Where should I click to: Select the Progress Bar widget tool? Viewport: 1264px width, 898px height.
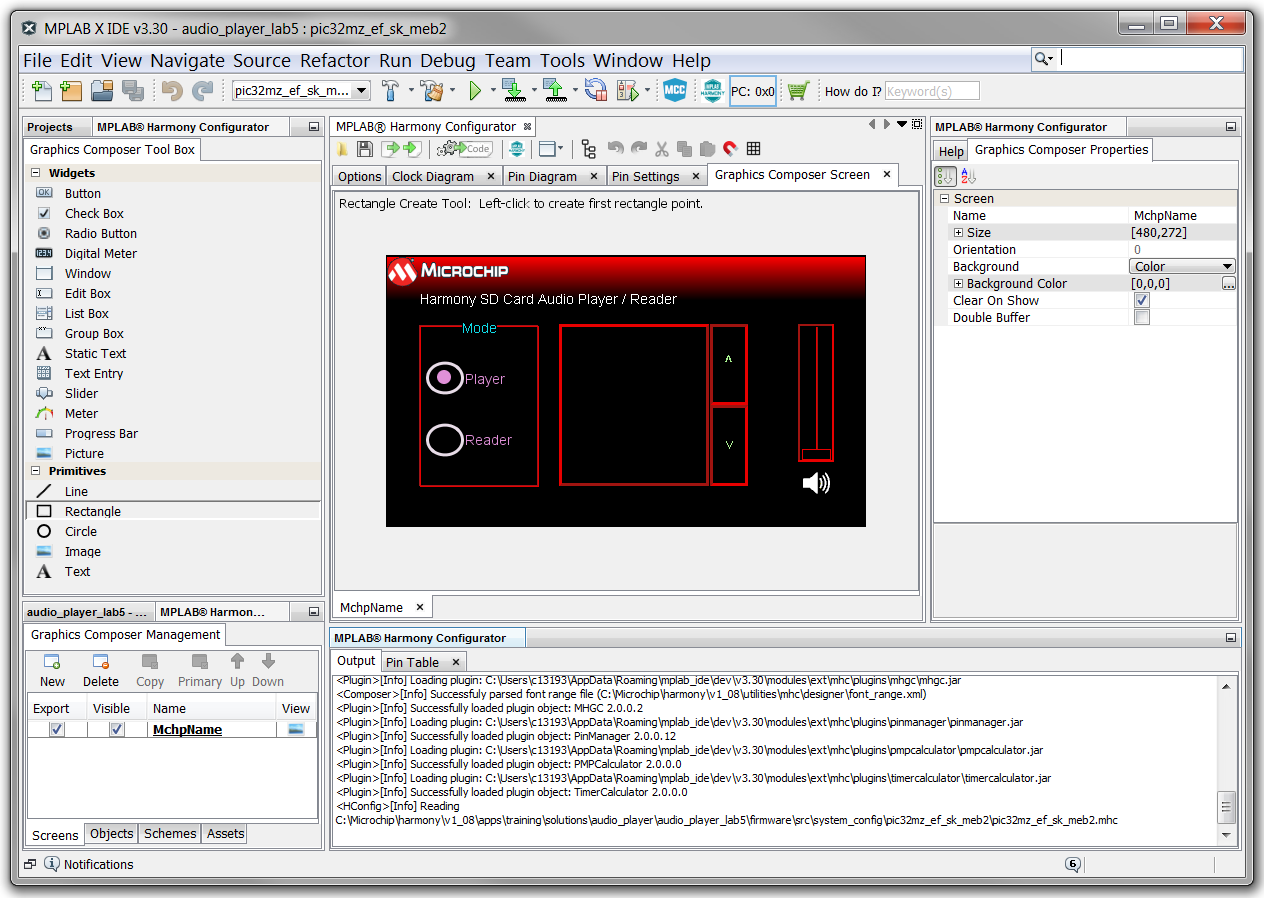[x=172, y=433]
